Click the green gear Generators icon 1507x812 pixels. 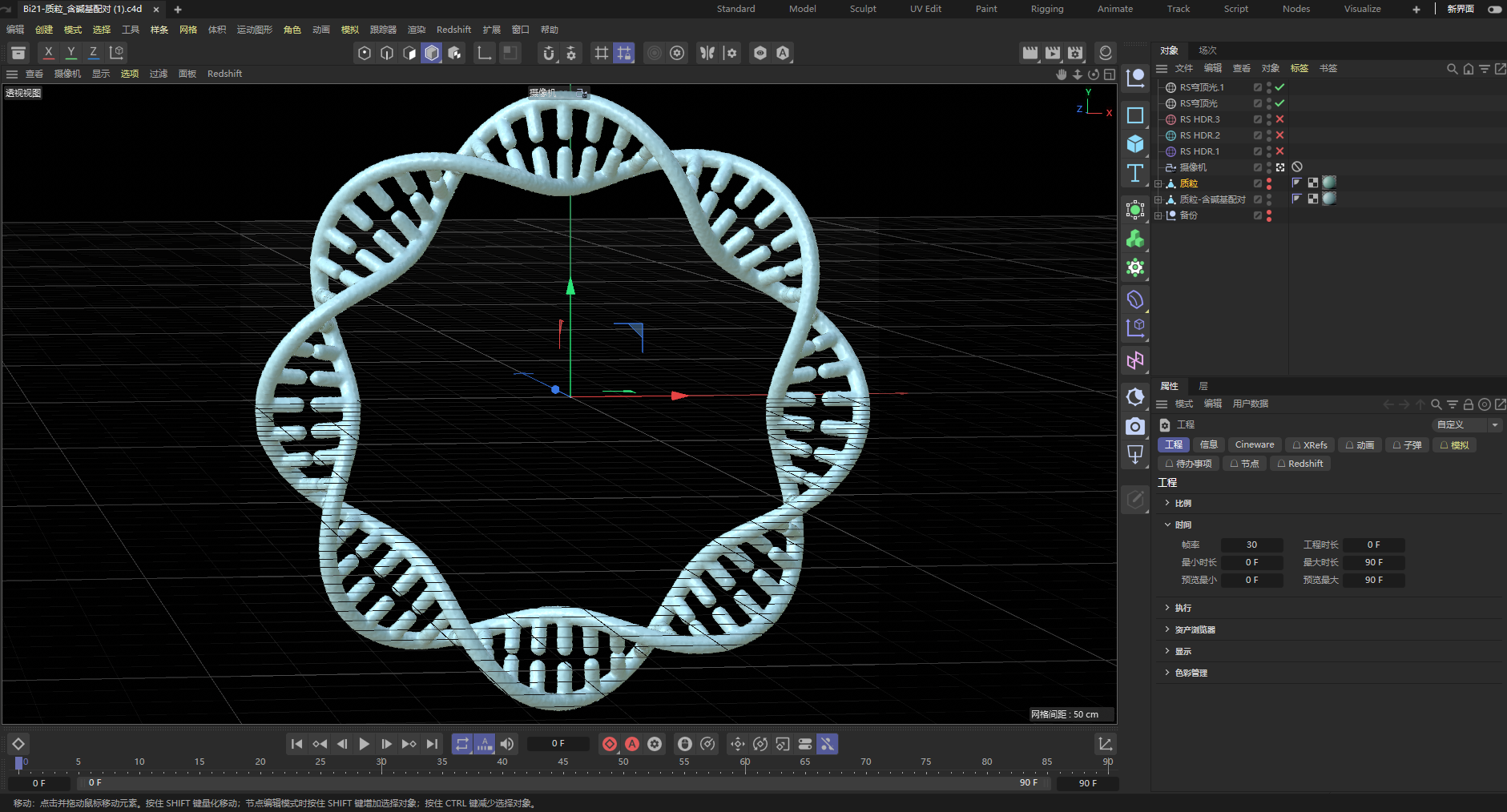click(1135, 267)
